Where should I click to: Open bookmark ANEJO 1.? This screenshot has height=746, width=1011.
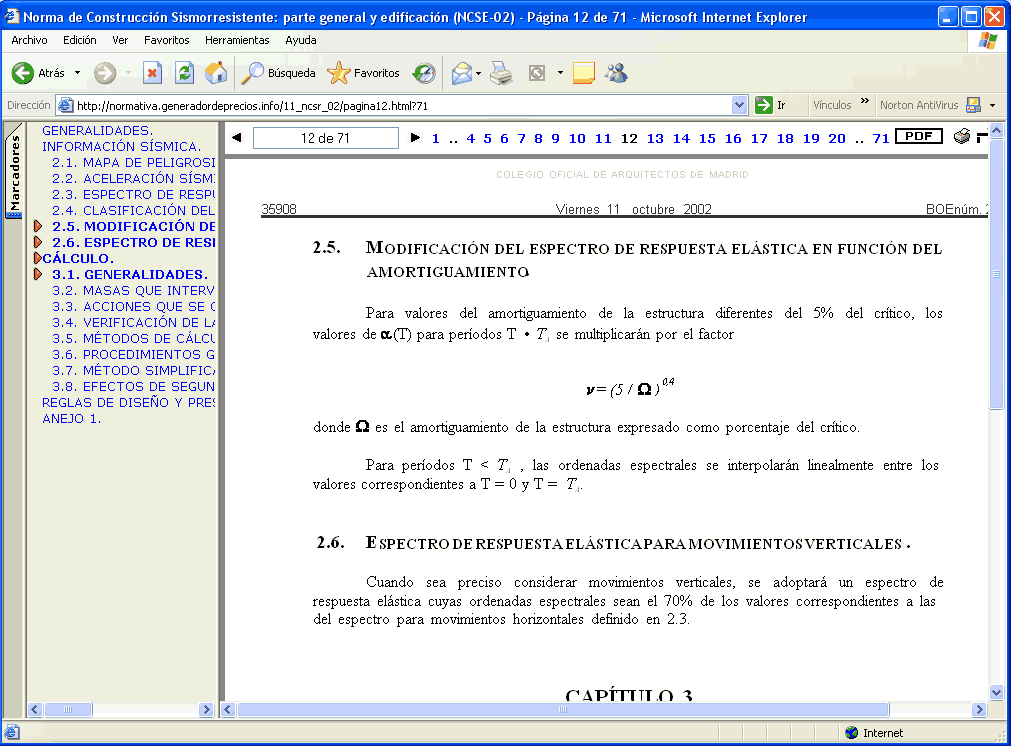tap(71, 418)
